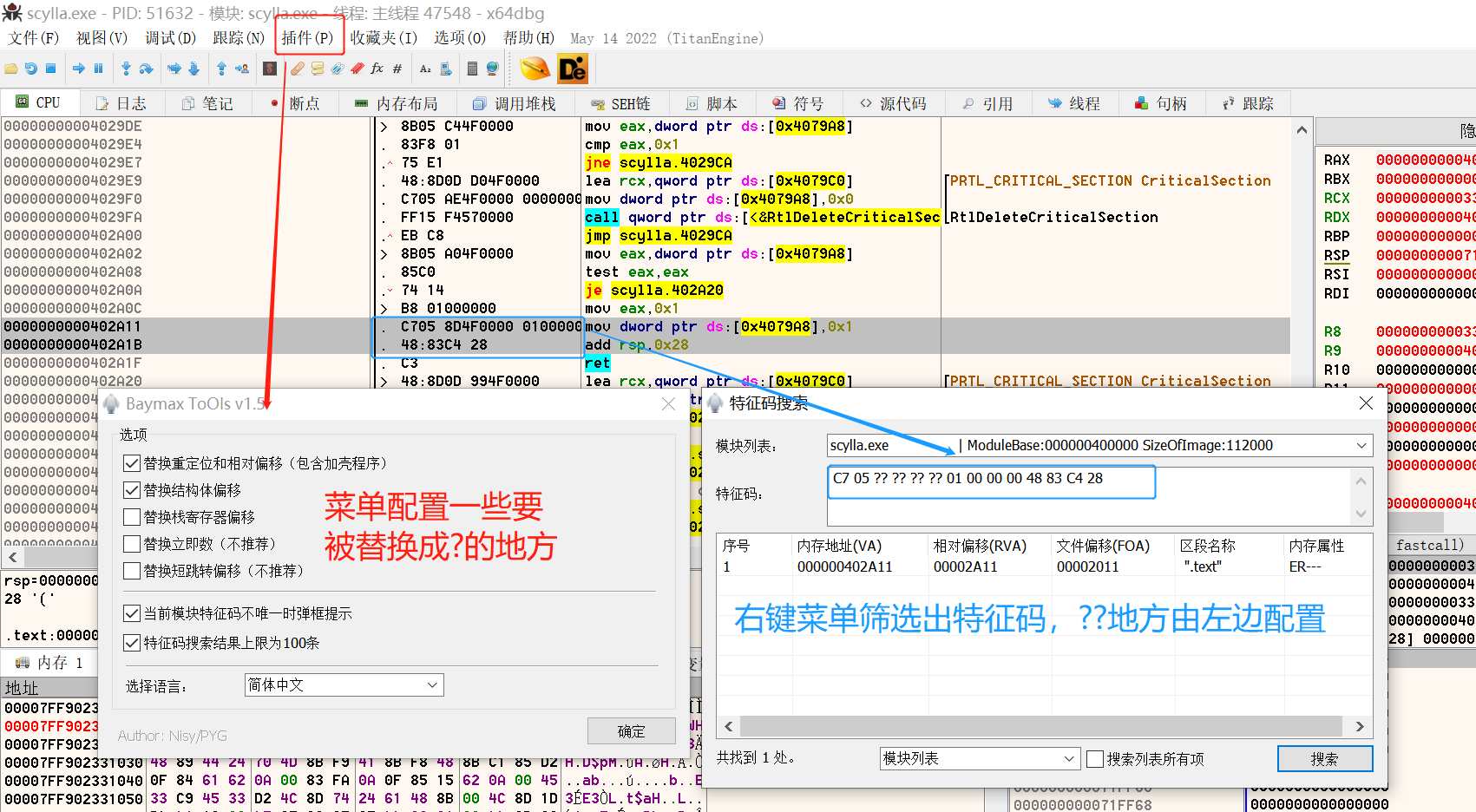Toggle search result limit 100 checkbox
Image resolution: width=1476 pixels, height=812 pixels.
132,643
